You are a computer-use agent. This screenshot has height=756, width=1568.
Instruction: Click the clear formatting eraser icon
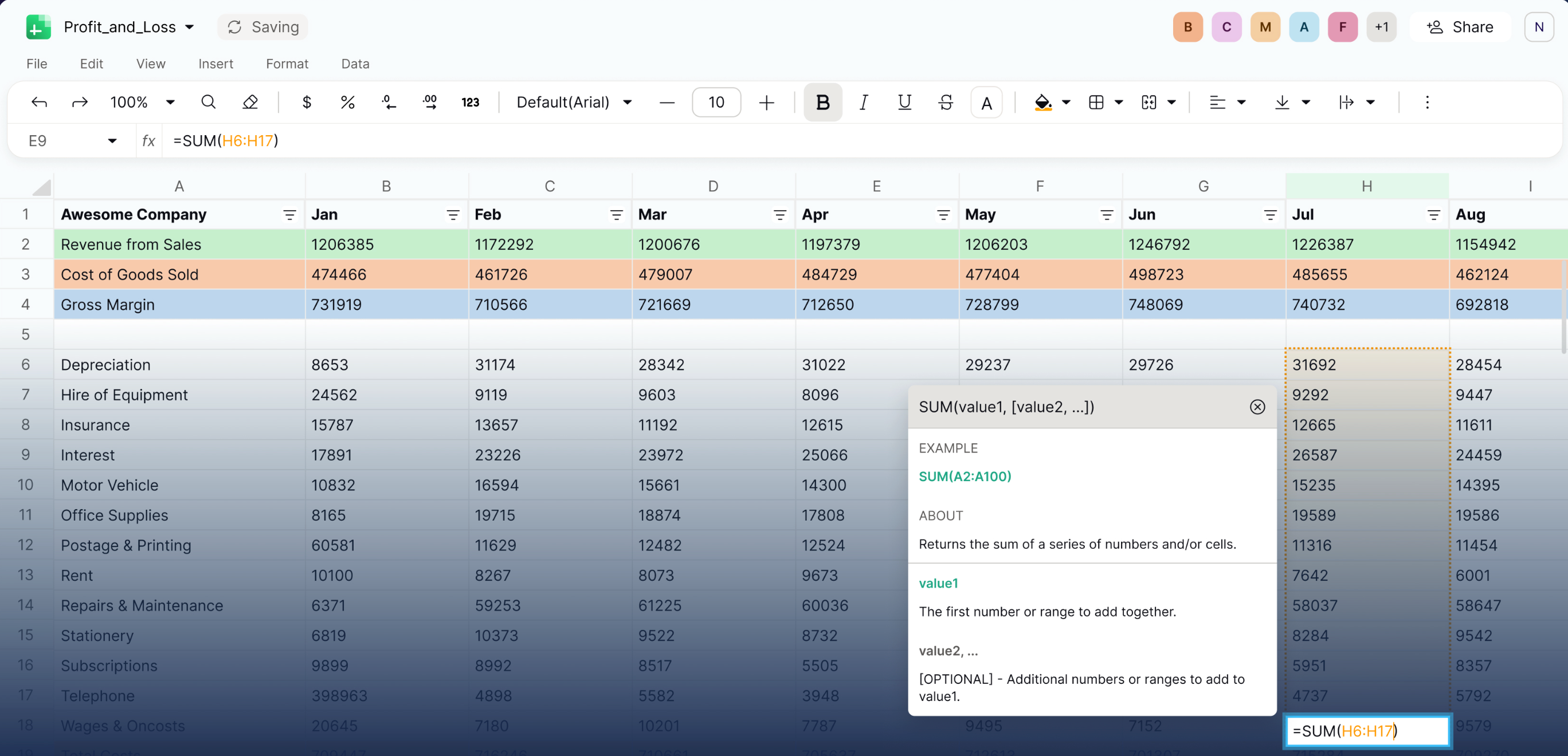click(249, 102)
